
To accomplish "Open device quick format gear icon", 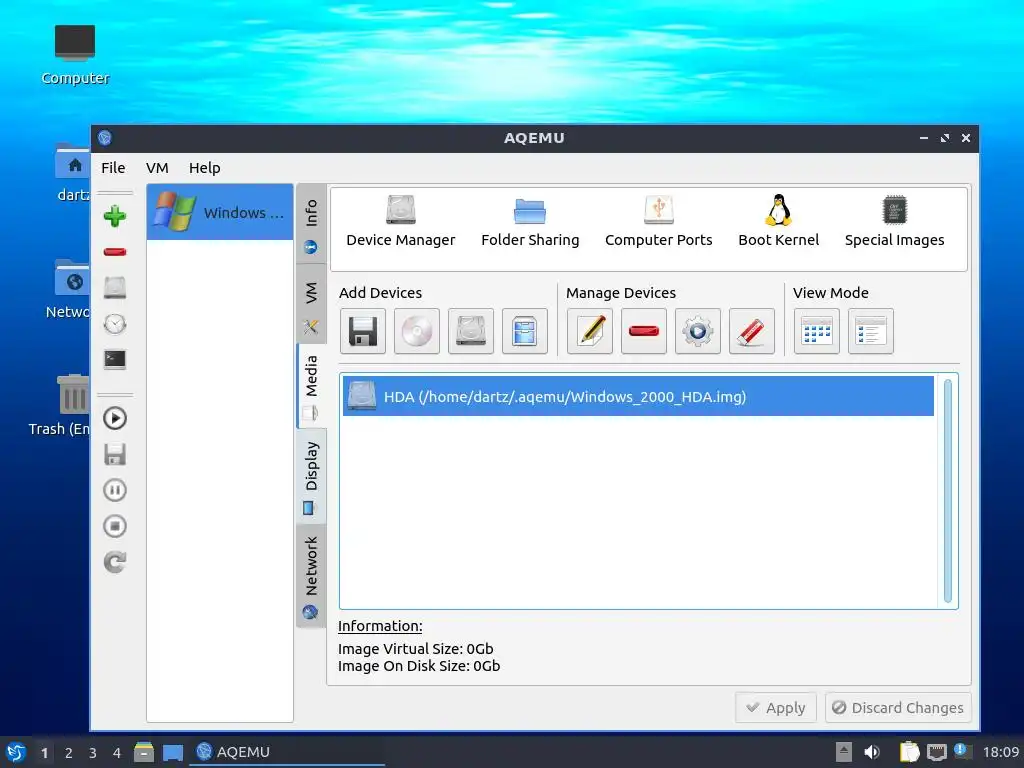I will coord(697,331).
